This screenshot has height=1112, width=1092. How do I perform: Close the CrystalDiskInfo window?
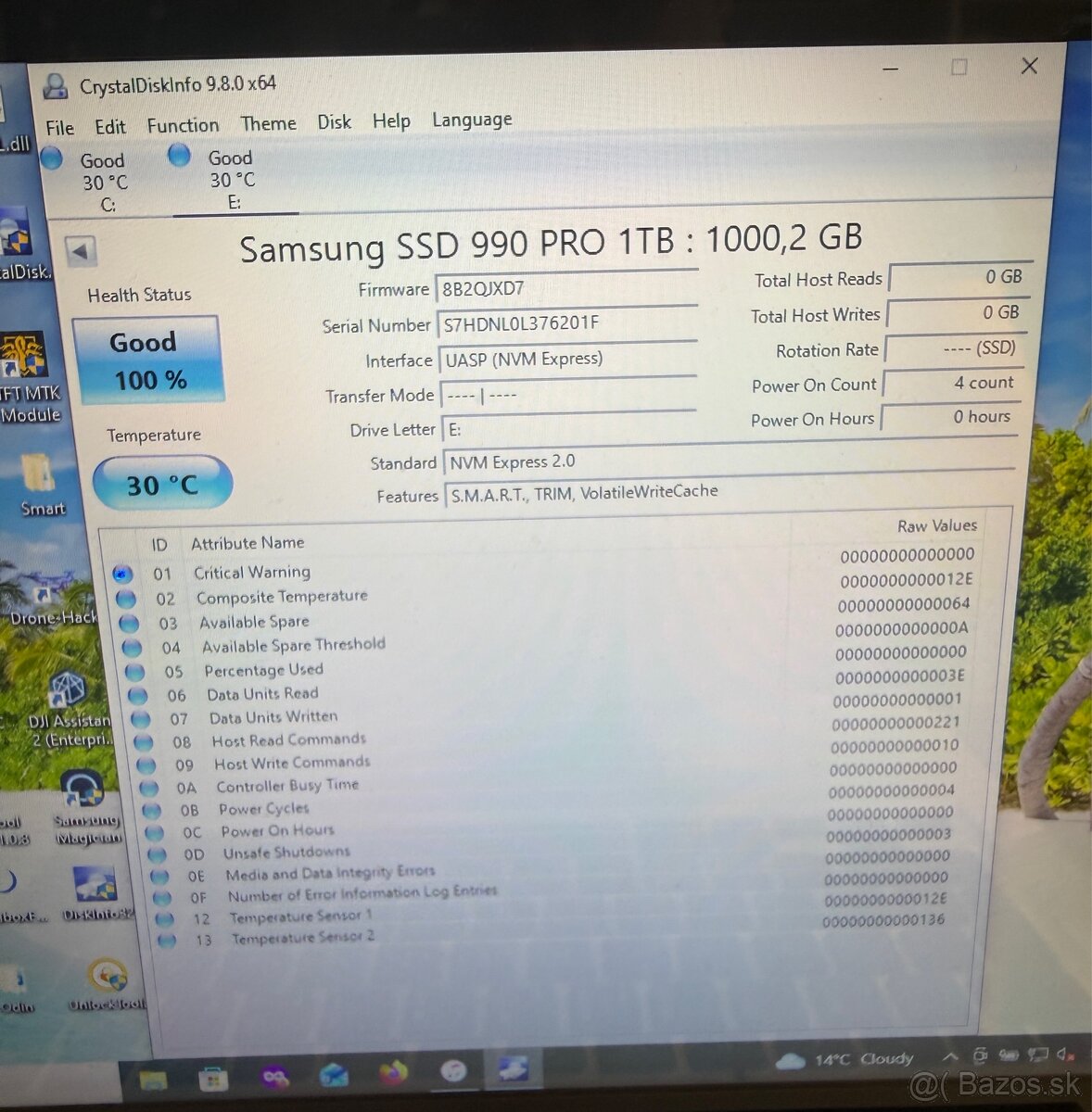click(1029, 66)
